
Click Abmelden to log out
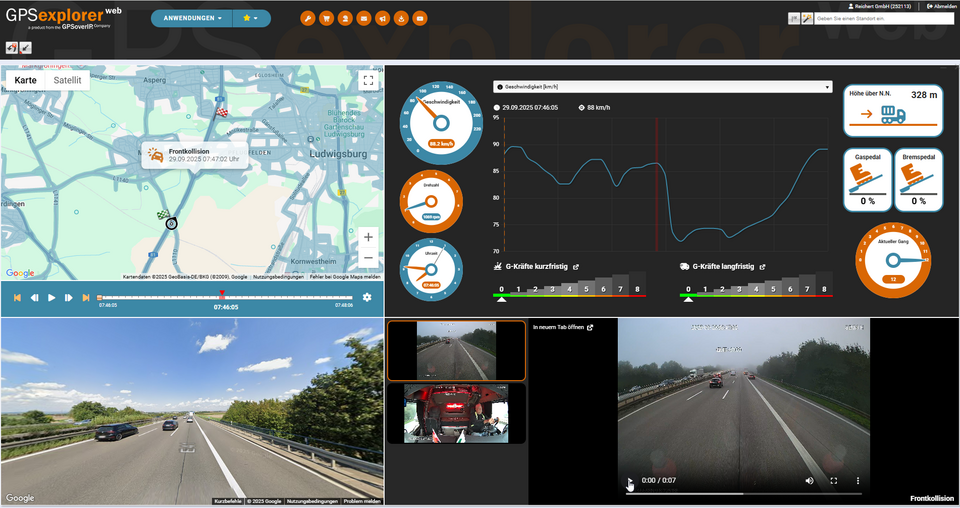pyautogui.click(x=941, y=6)
